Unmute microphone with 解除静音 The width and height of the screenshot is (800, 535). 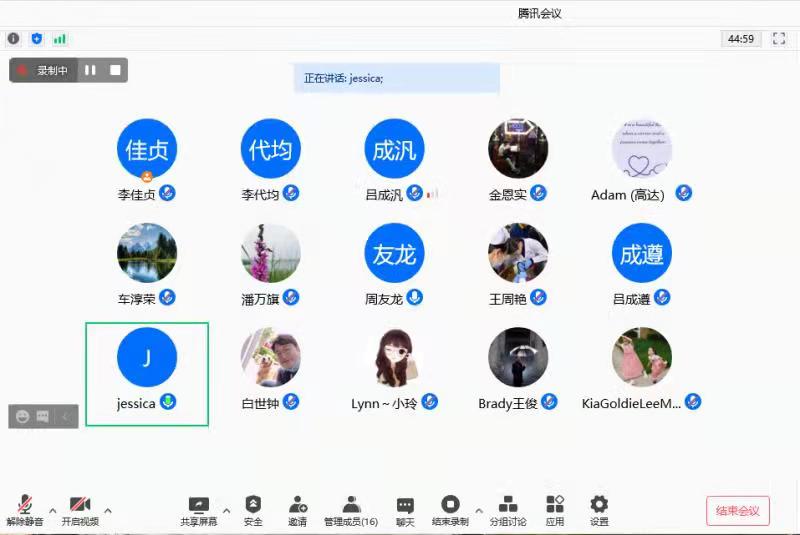tap(24, 510)
